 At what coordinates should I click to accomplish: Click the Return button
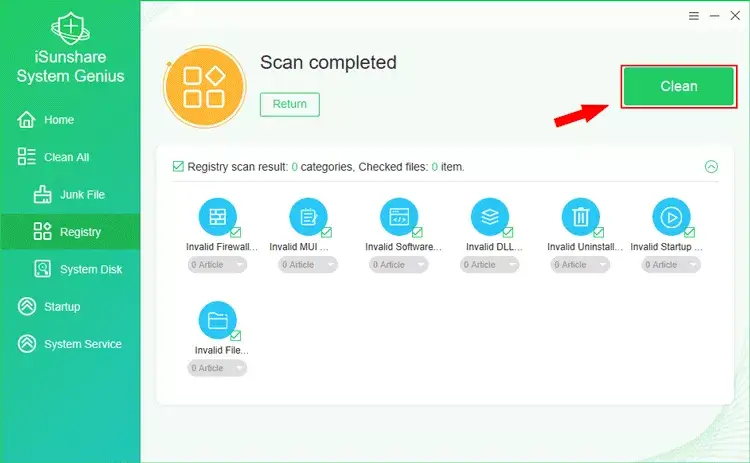pos(290,104)
